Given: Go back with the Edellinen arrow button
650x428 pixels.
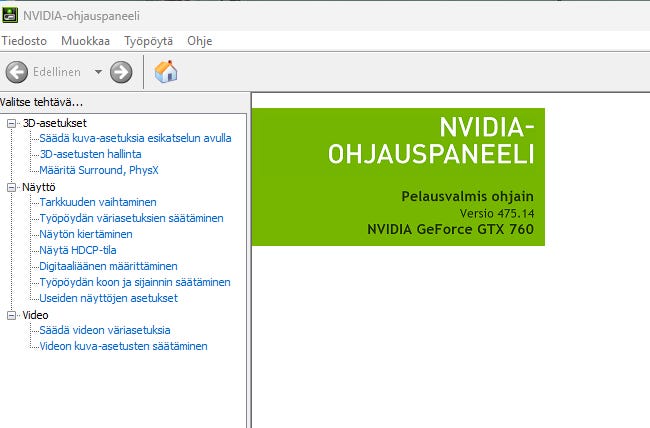Looking at the screenshot, I should pos(17,72).
